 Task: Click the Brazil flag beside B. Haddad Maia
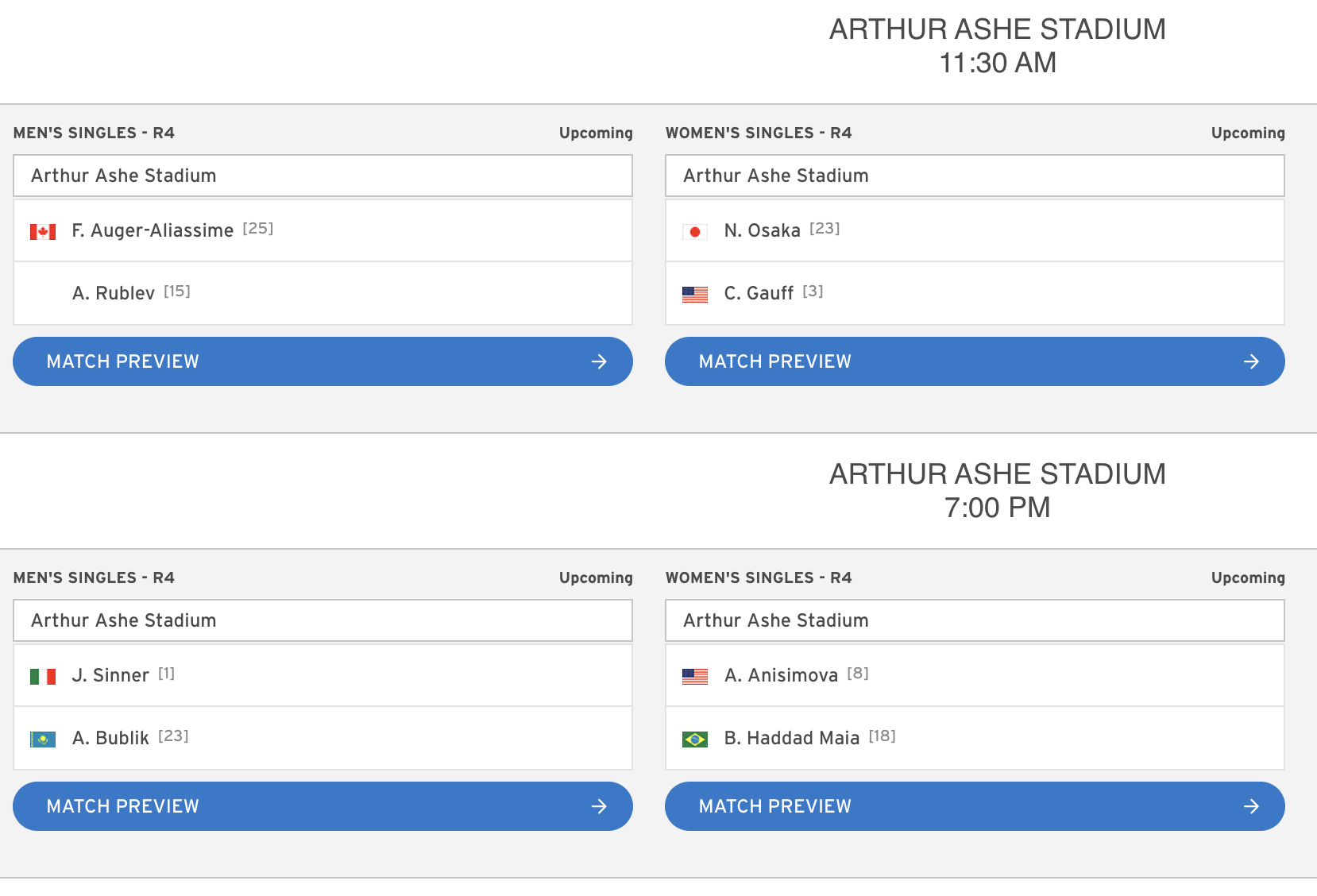coord(695,740)
